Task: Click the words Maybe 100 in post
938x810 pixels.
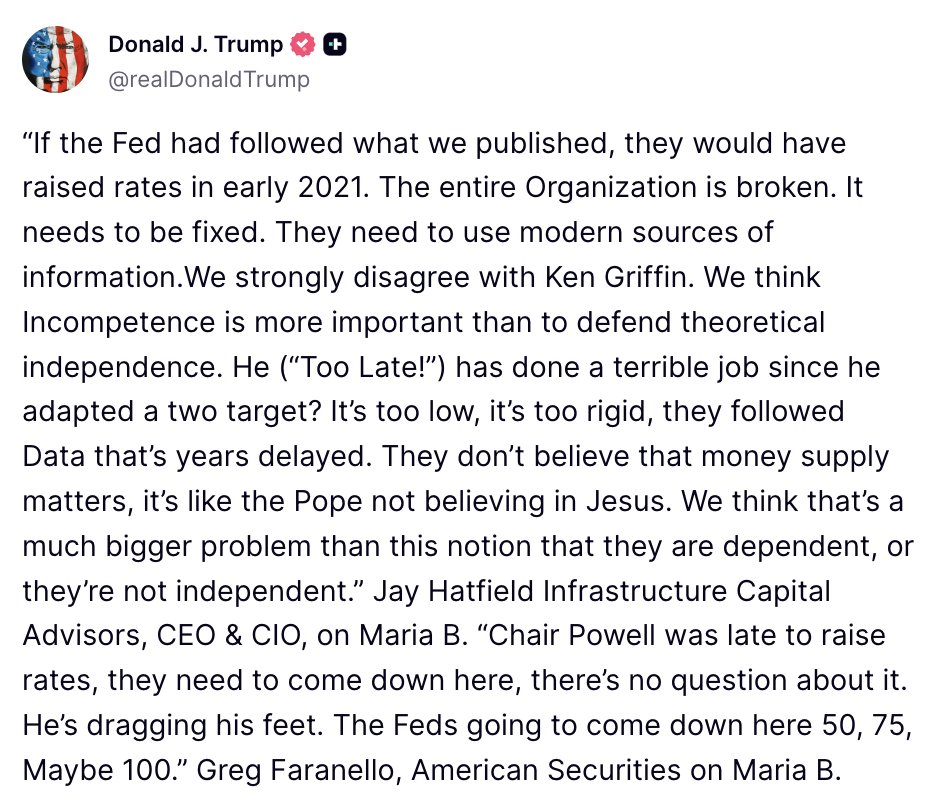Action: tap(97, 770)
